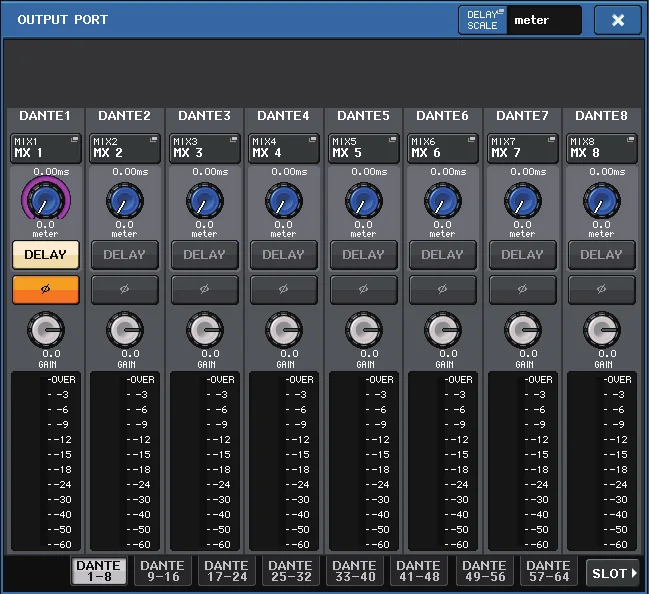Screen dimensions: 649x594
Task: Select the DANTE7 delay time knob
Action: [522, 201]
